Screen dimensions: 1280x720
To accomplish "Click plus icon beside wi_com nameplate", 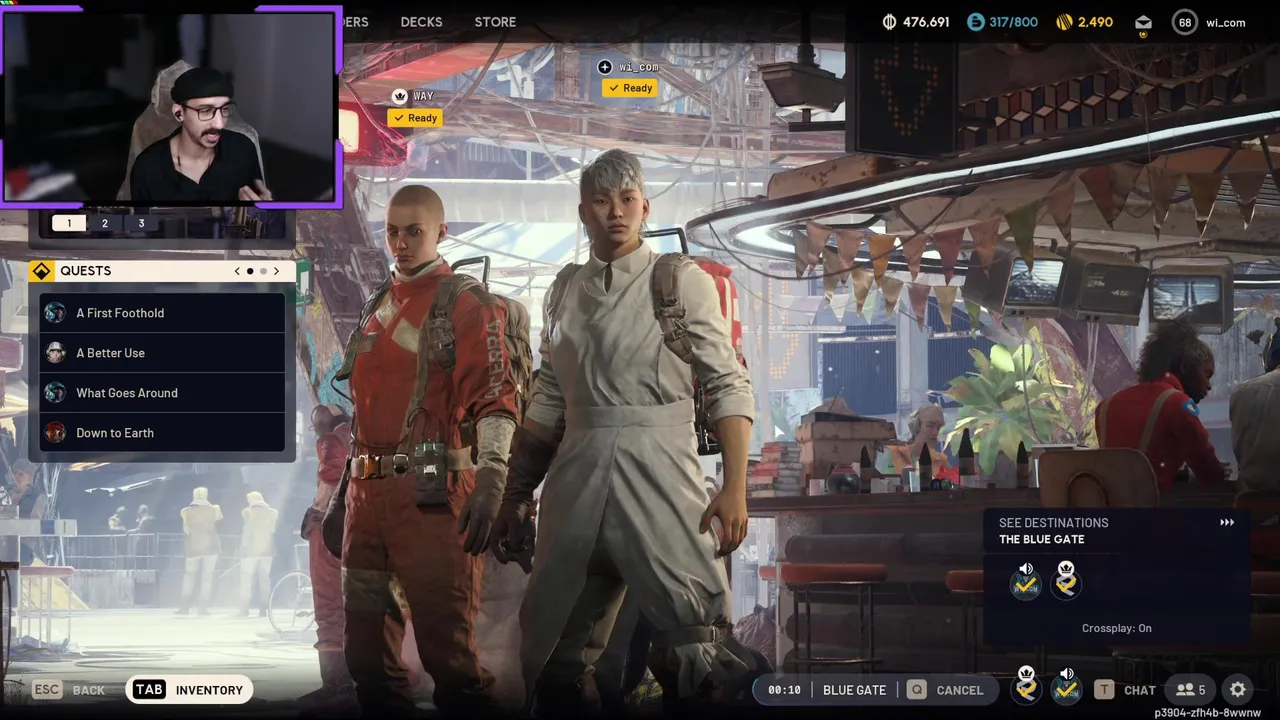I will coord(604,67).
